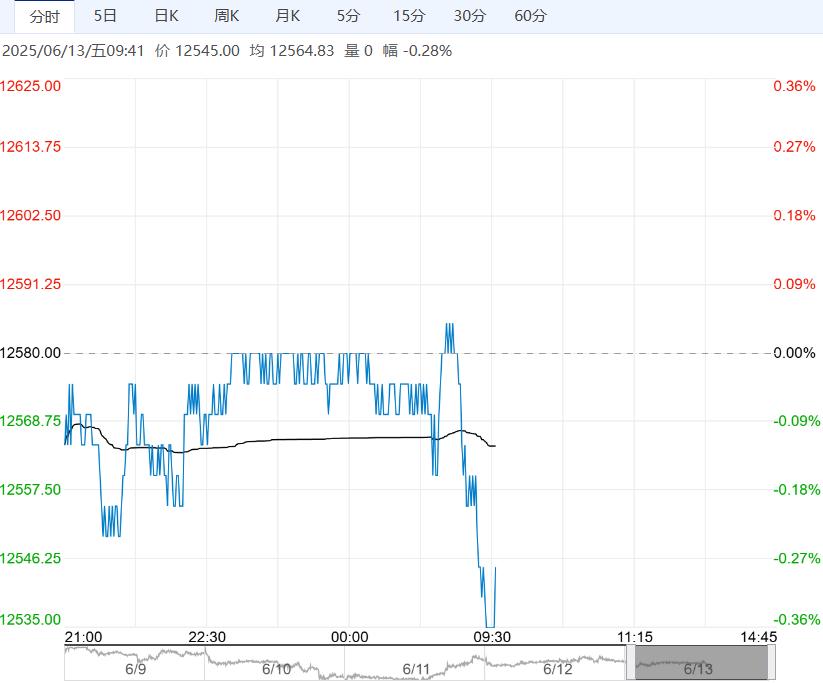Click the left handle of the range selector
The image size is (823, 683).
click(x=630, y=663)
